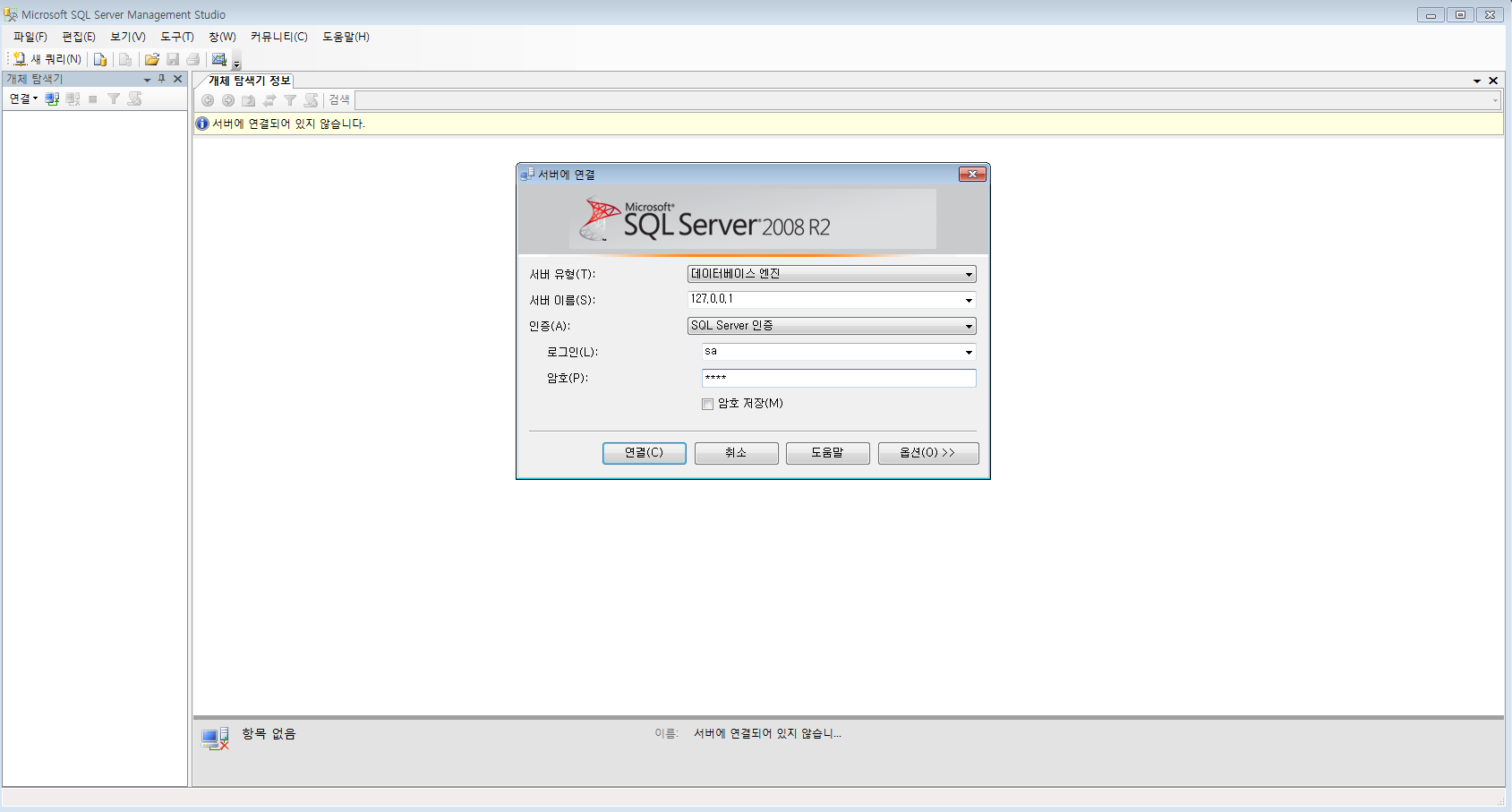1512x812 pixels.
Task: Minimize the Management Studio window
Action: tap(1431, 15)
